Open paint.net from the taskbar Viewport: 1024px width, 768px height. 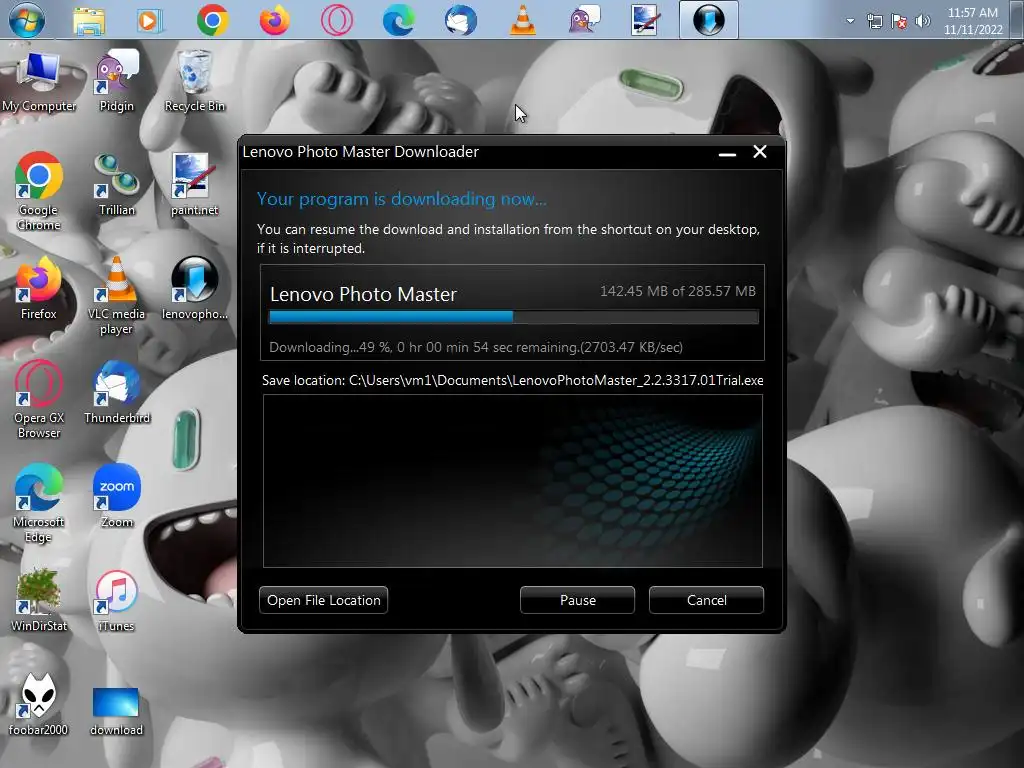645,20
